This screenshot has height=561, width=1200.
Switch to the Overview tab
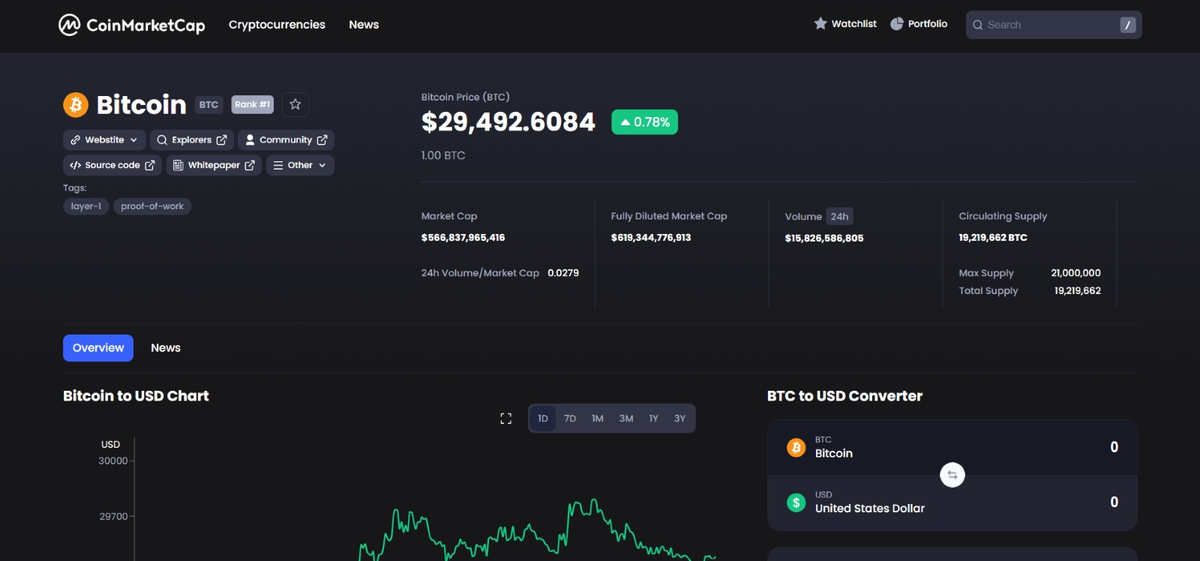(98, 348)
